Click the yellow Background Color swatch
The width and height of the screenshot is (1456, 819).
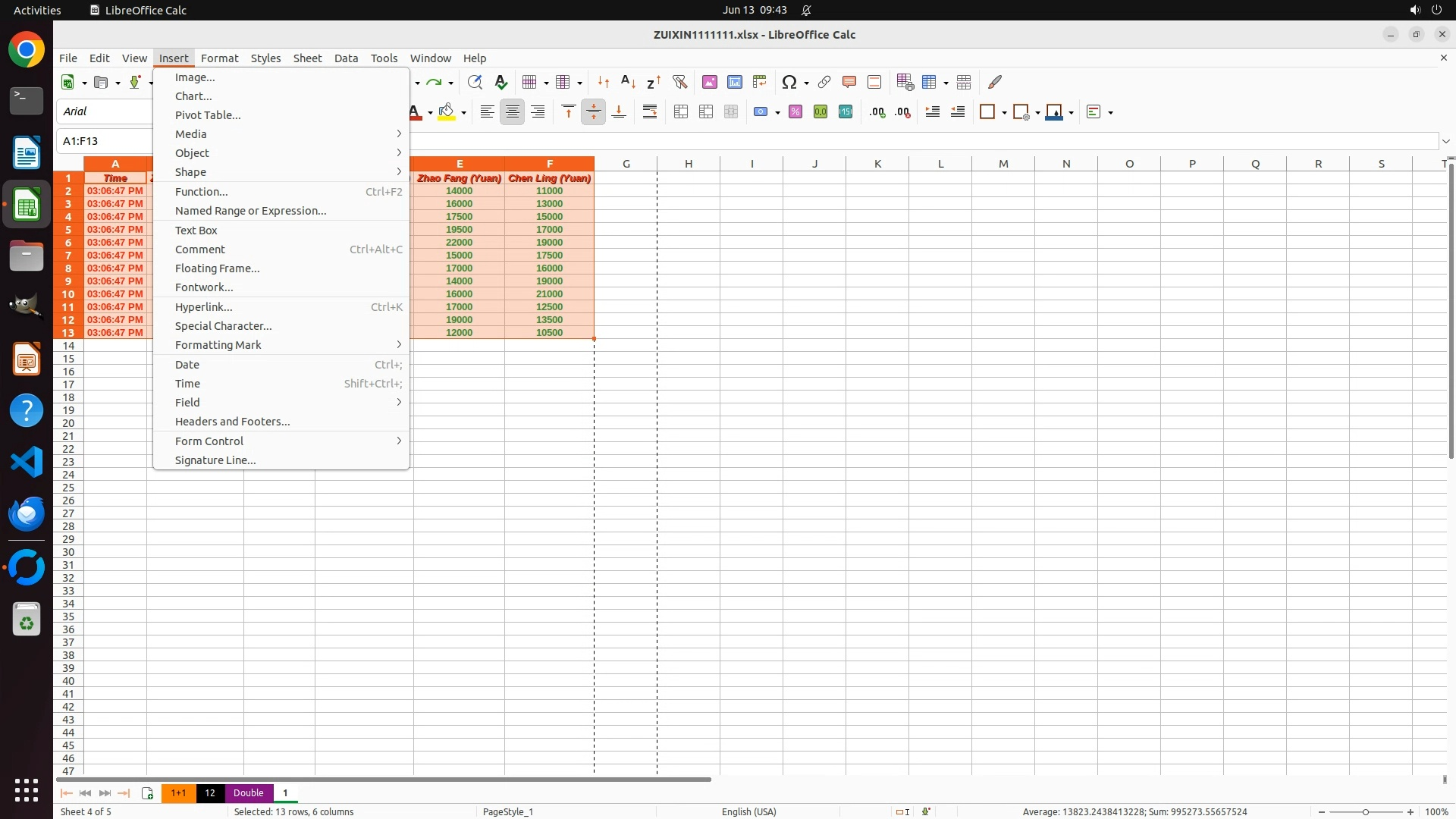coord(447,112)
